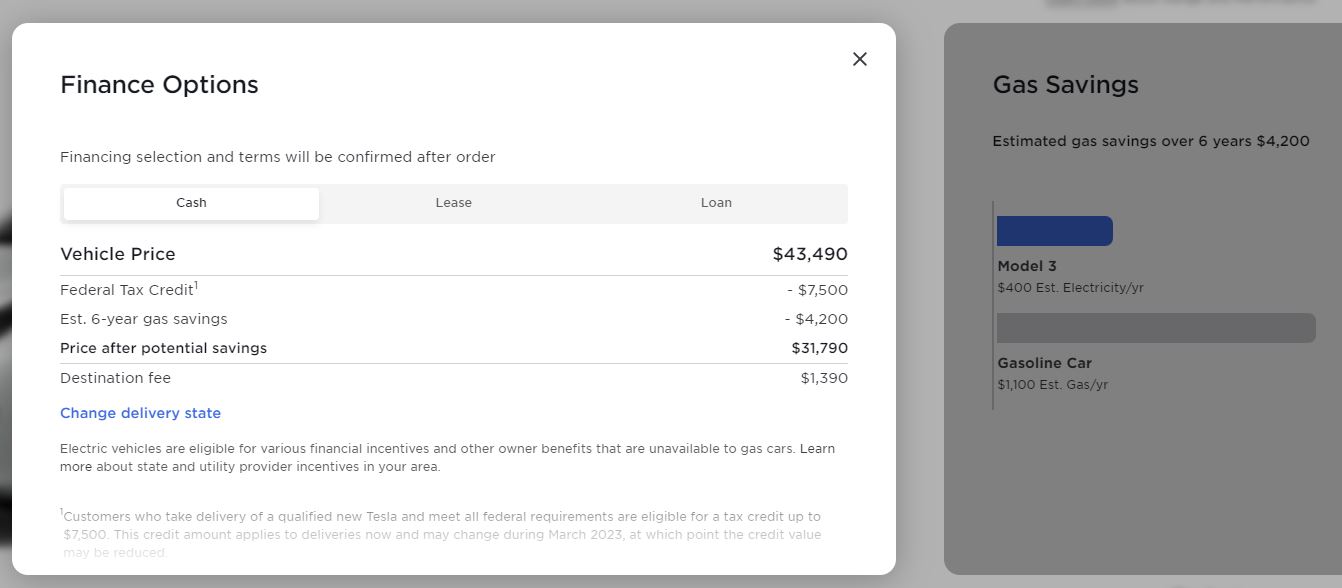Click the gray Gasoline Car bar
Image resolution: width=1342 pixels, height=588 pixels.
[1155, 328]
